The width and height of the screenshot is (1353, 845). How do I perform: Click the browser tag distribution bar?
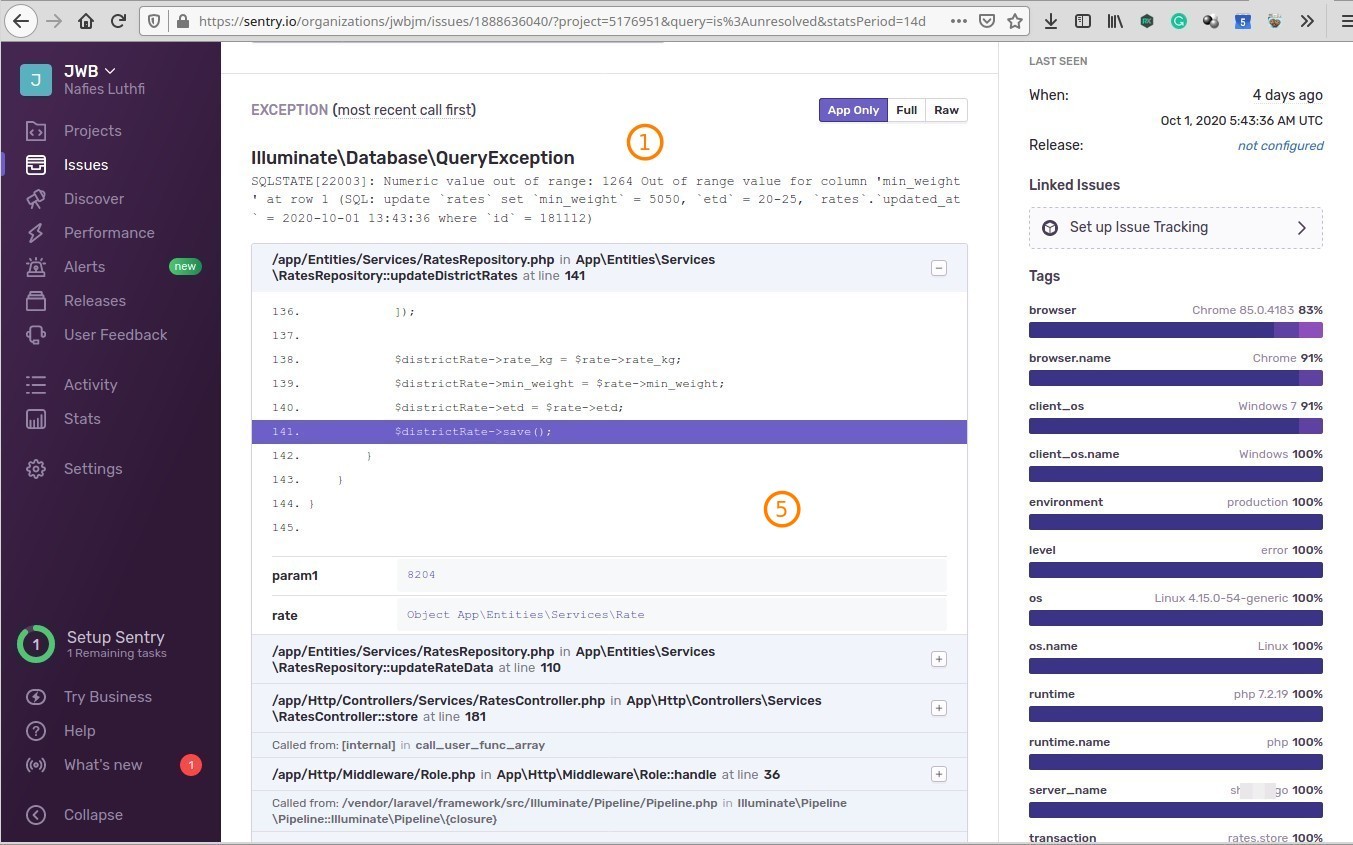coord(1175,330)
